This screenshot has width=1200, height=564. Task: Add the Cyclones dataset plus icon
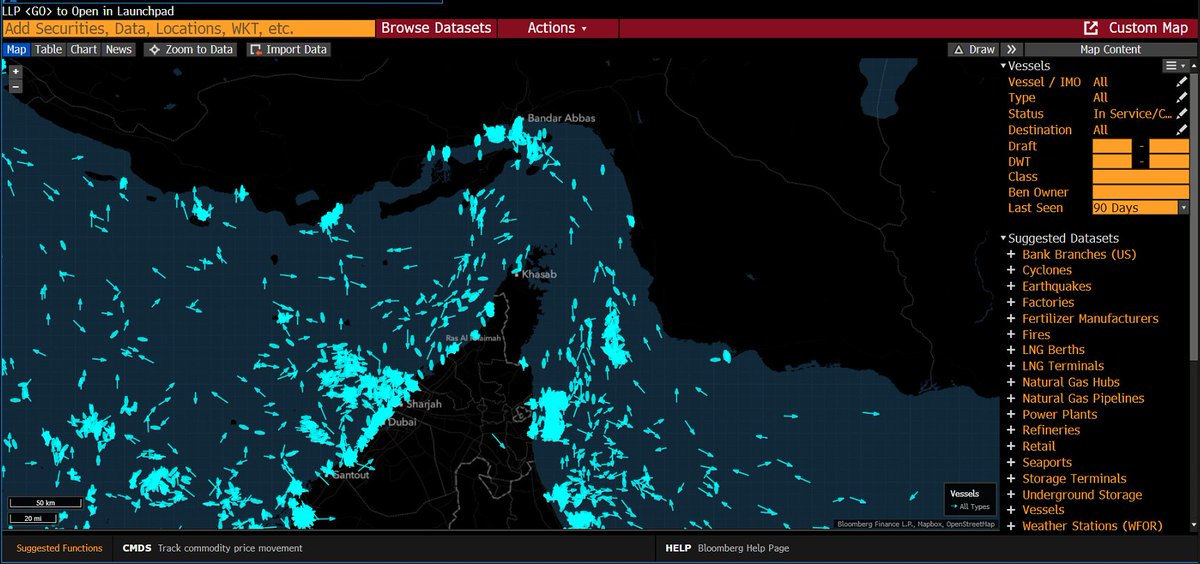tap(1011, 270)
